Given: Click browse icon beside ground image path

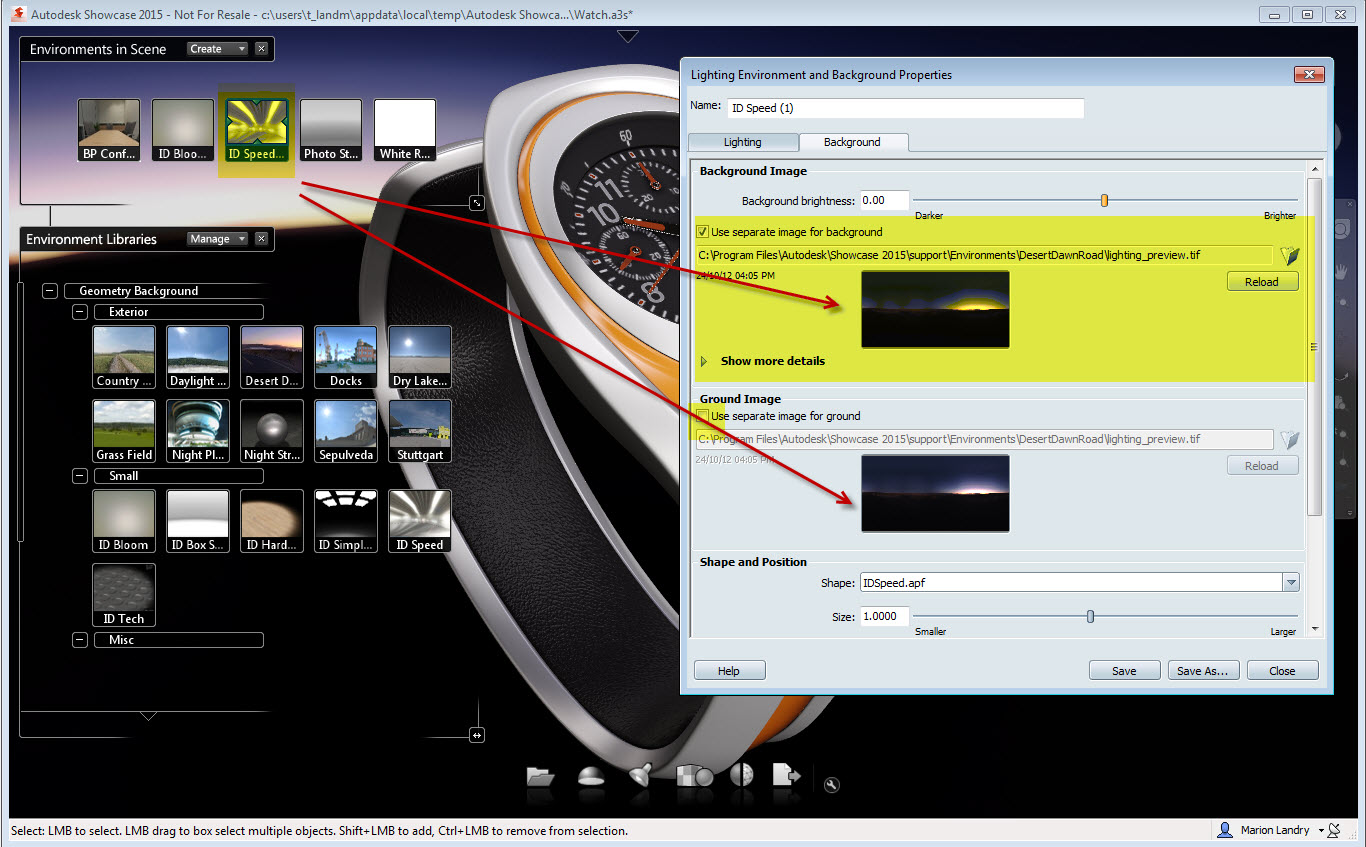Looking at the screenshot, I should pyautogui.click(x=1290, y=440).
